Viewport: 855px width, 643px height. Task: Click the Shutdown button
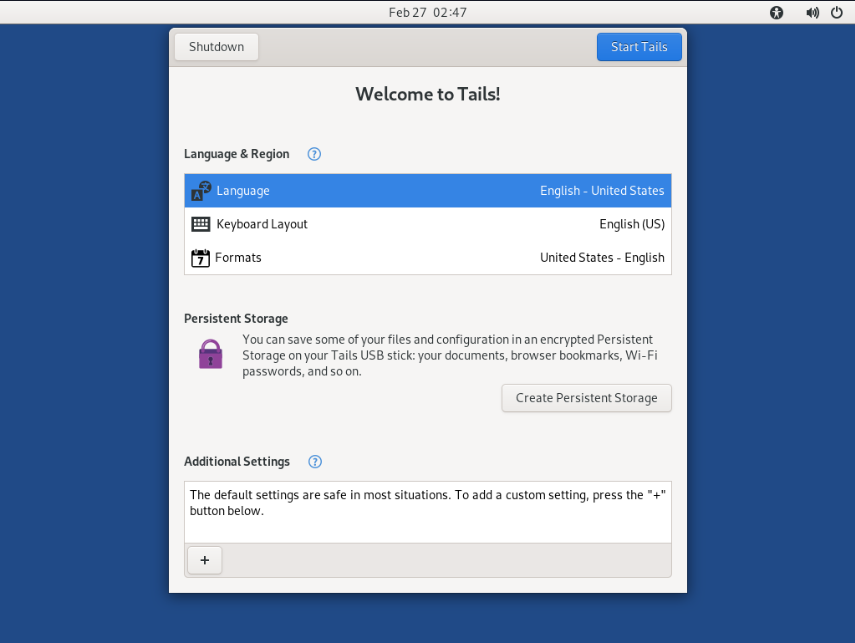pyautogui.click(x=216, y=47)
